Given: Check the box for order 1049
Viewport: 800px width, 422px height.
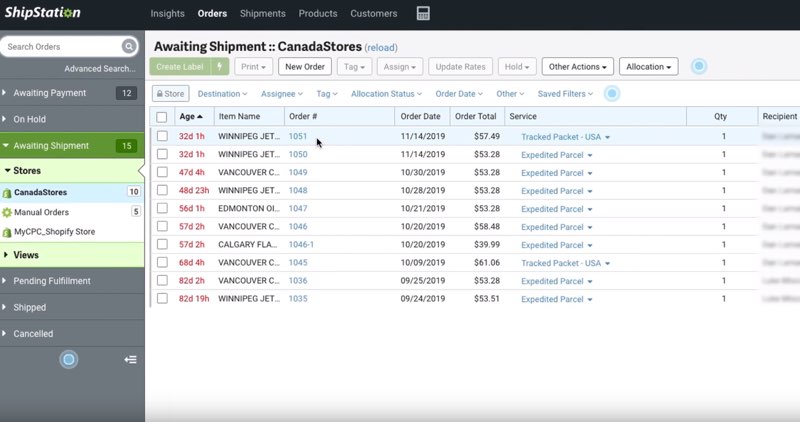Looking at the screenshot, I should pos(162,172).
